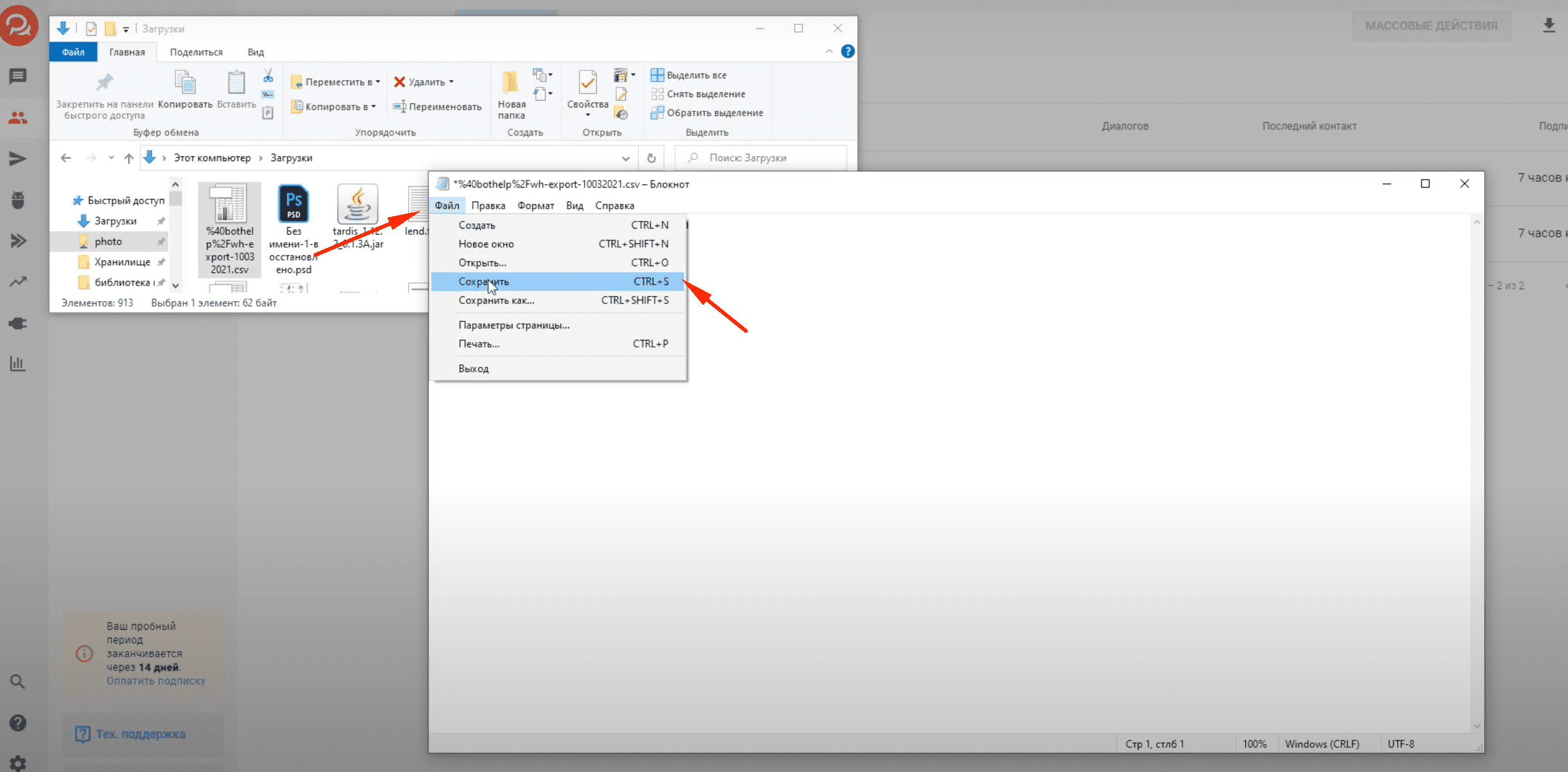
Task: Open the Format (Формат) menu in Notepad
Action: point(535,205)
